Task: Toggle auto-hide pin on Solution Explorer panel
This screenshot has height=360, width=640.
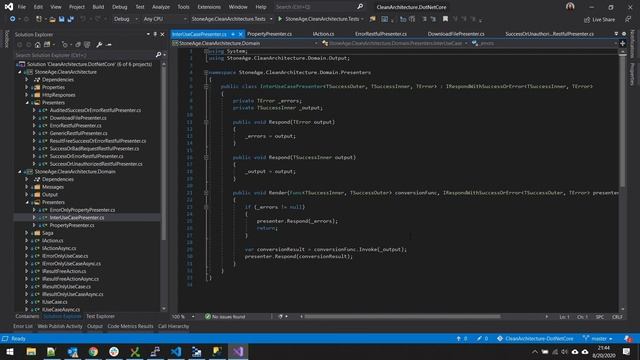Action: 155,34
